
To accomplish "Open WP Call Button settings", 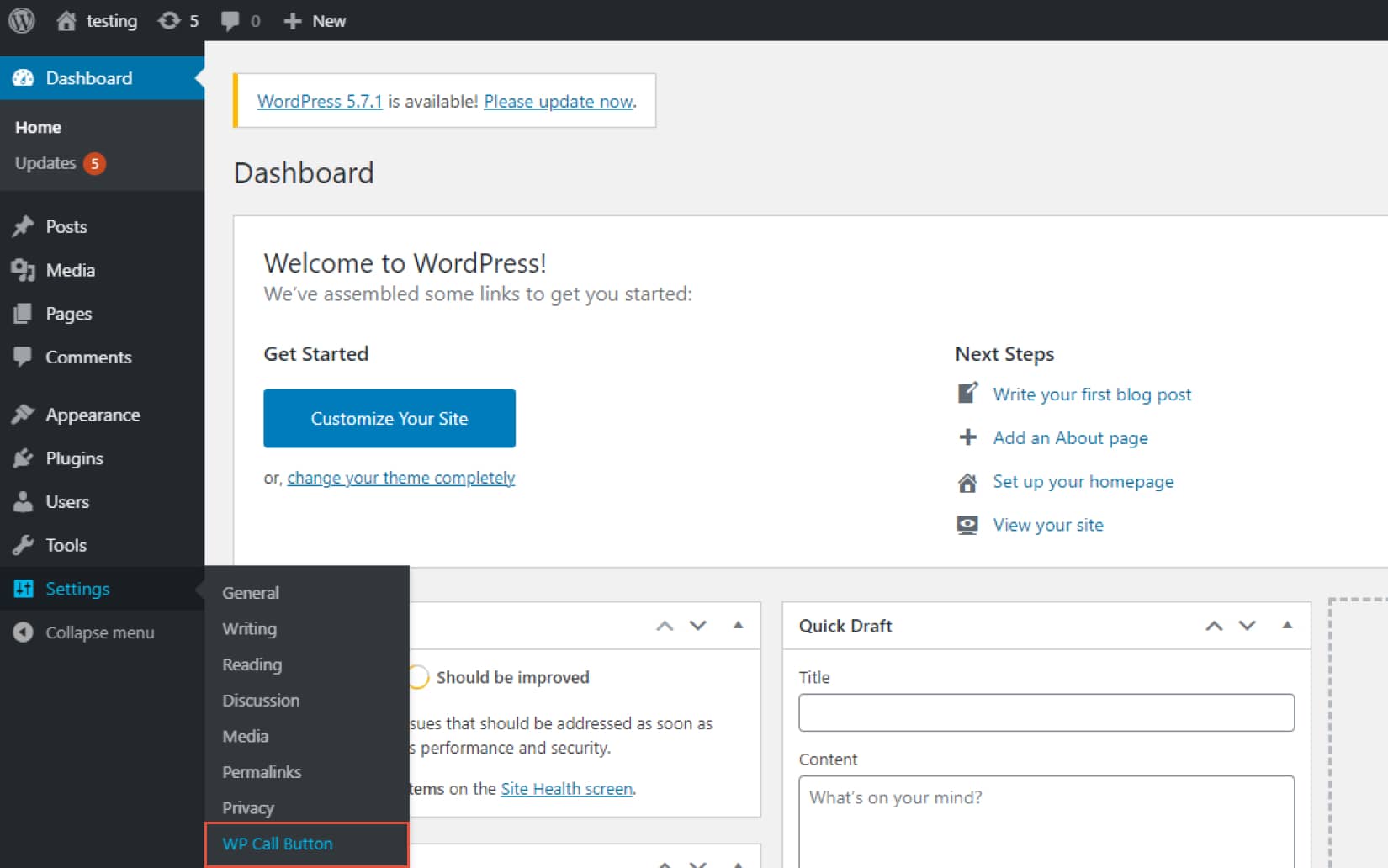I will coord(277,844).
